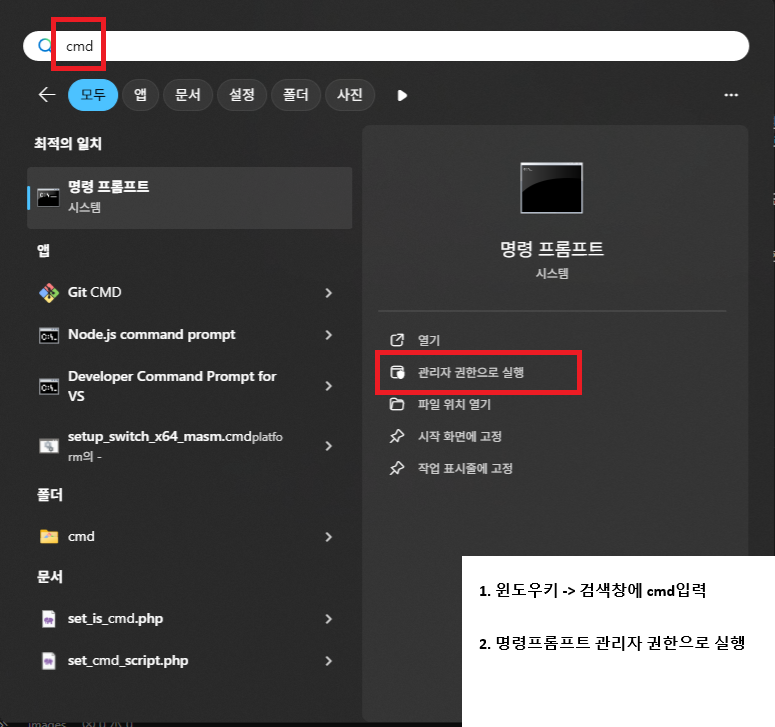775x727 pixels.
Task: Click the search magnifier icon
Action: click(45, 46)
